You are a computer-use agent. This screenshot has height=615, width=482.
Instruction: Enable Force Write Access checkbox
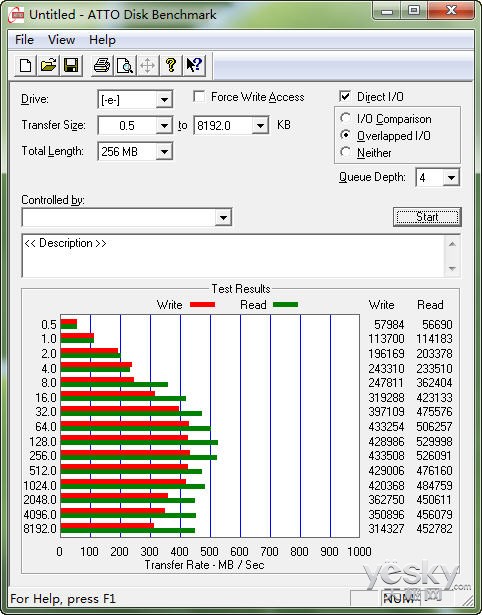(199, 96)
